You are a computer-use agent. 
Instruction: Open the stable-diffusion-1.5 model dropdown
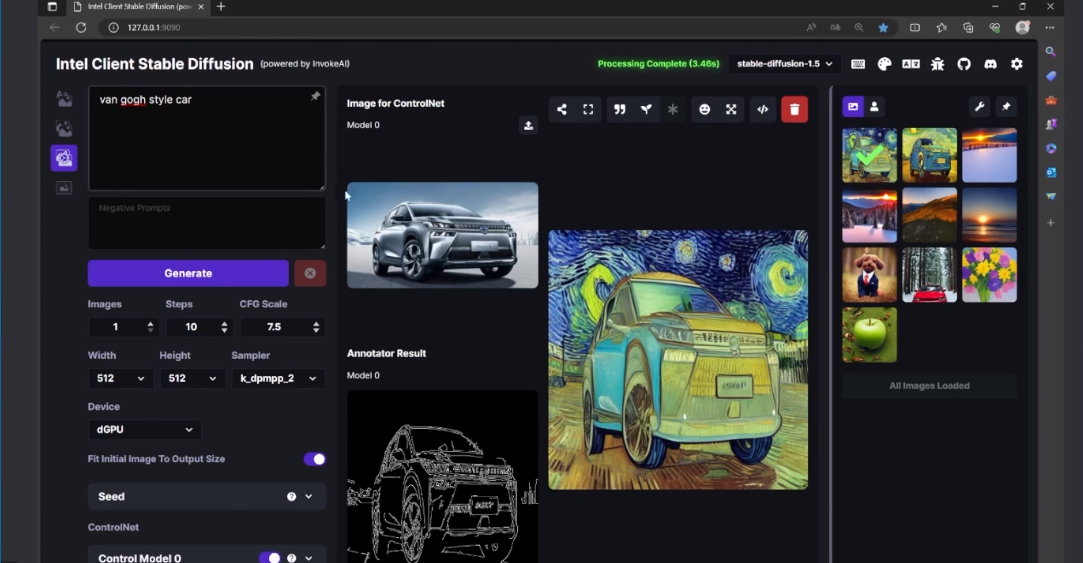(784, 64)
